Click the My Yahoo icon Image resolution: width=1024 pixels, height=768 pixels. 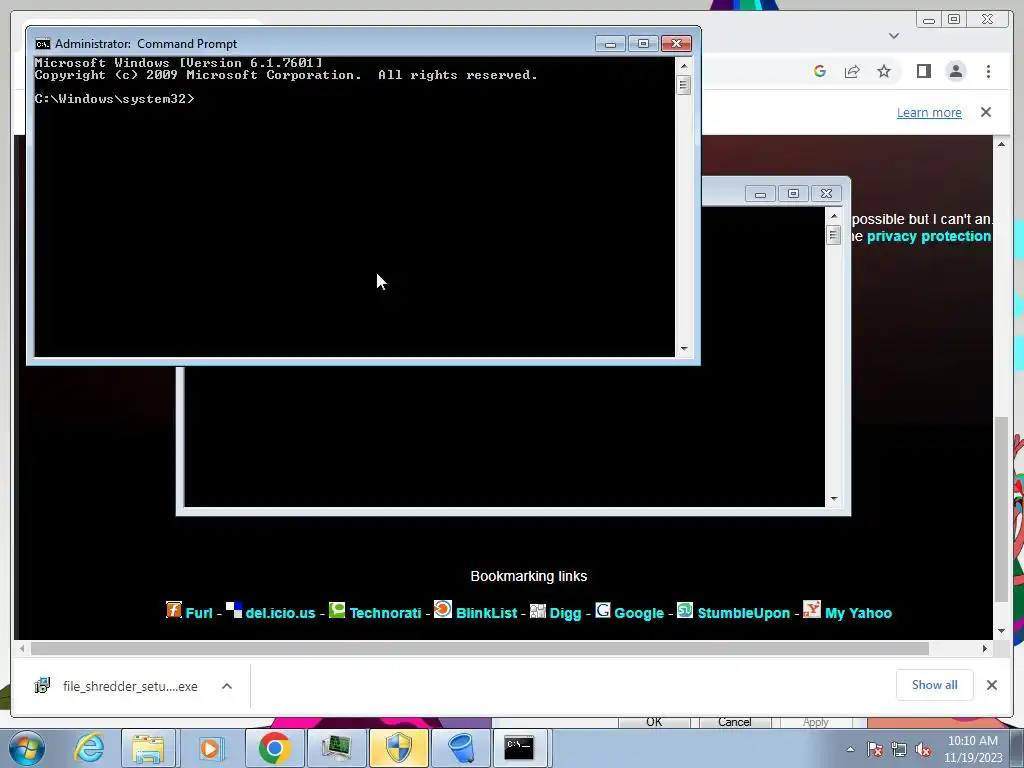point(812,609)
